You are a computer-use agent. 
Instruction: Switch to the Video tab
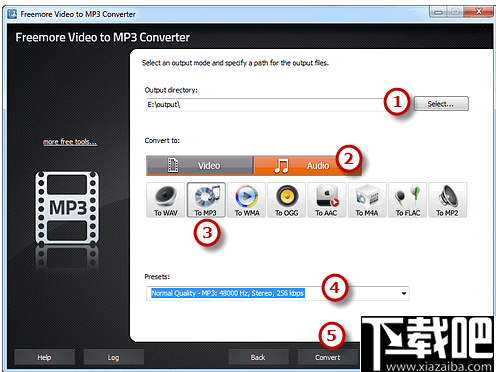200,165
